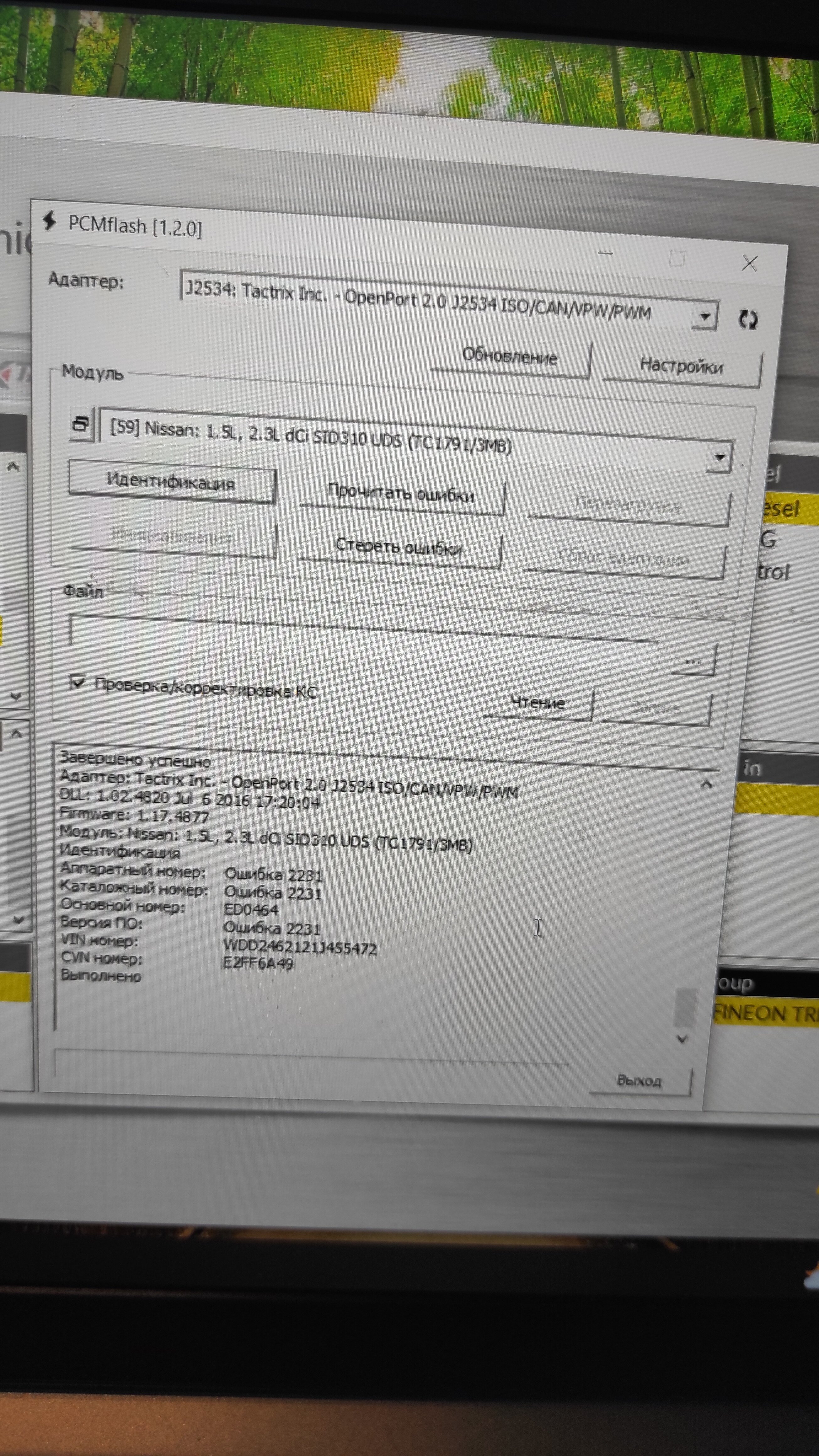Click the PCMflash lightning title icon
Screen dimensions: 819x1456
[x=50, y=221]
